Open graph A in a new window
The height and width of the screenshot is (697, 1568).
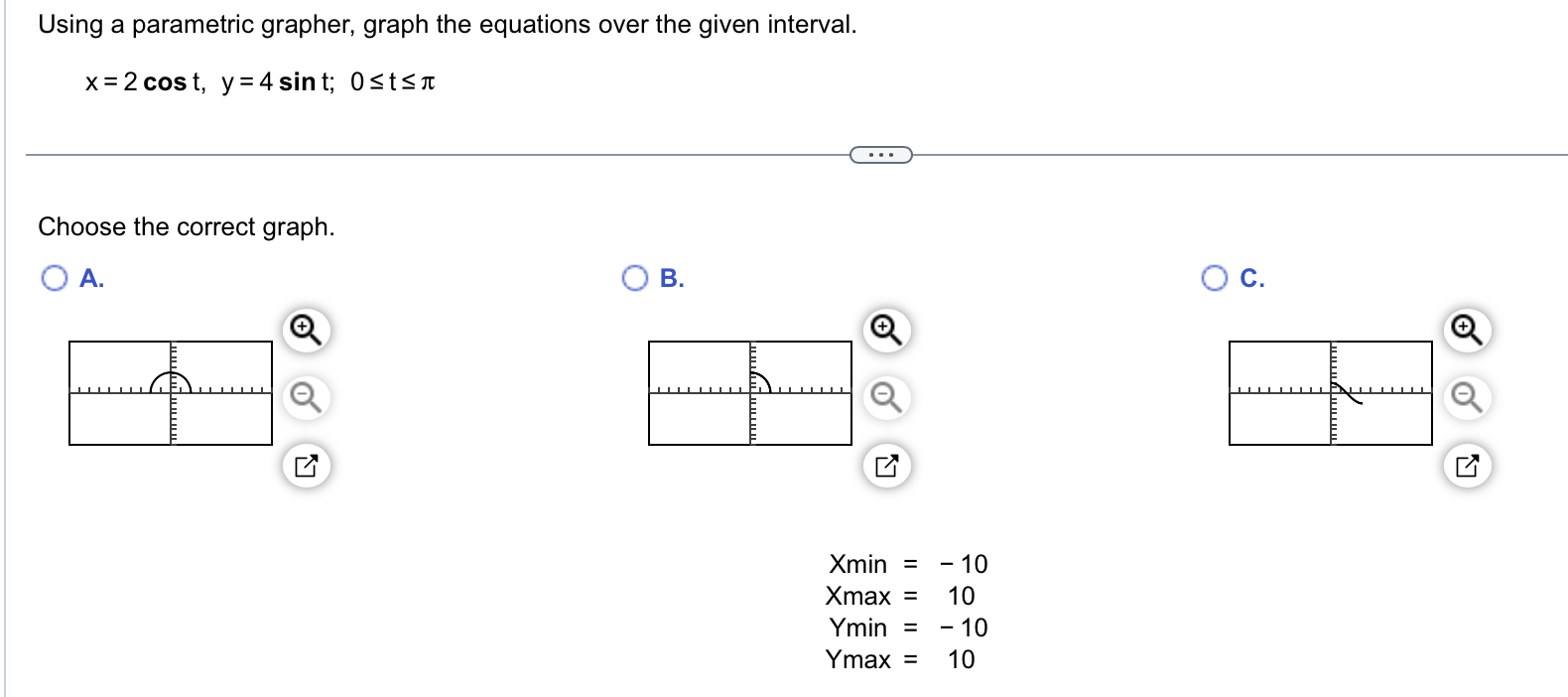(304, 463)
